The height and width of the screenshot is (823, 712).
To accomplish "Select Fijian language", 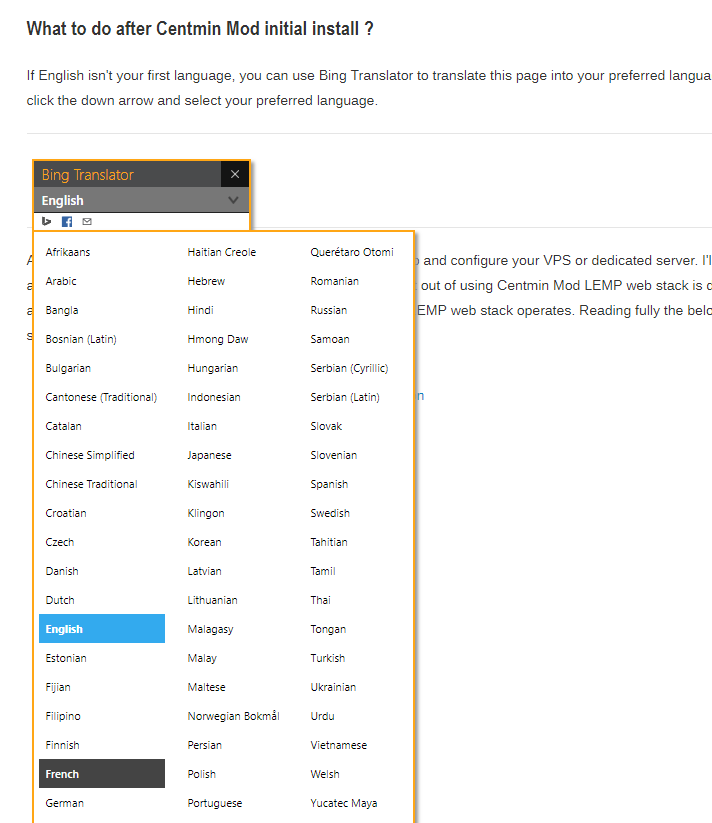I will [x=58, y=687].
